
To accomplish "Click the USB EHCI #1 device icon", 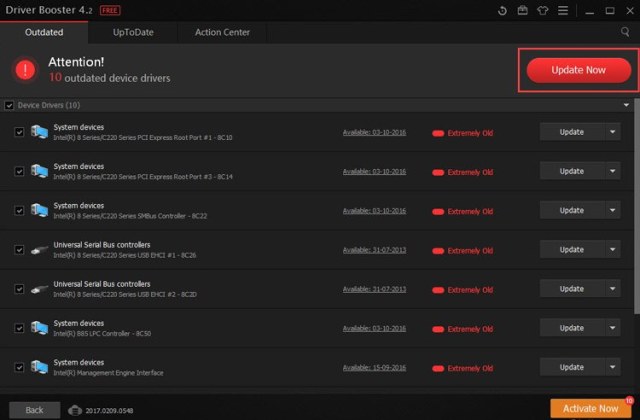I will point(40,249).
